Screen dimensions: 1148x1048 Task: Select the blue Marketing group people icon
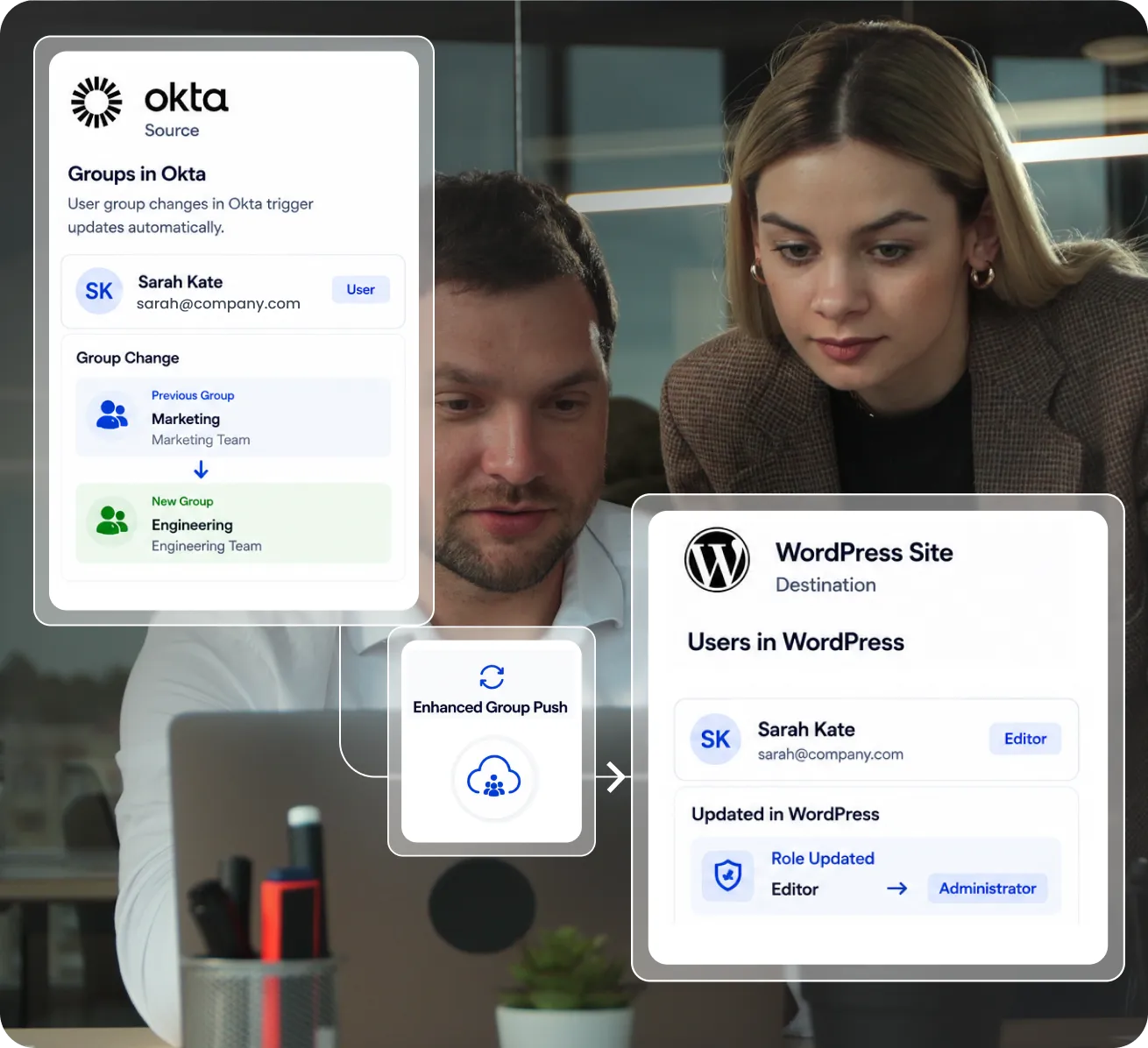coord(112,414)
